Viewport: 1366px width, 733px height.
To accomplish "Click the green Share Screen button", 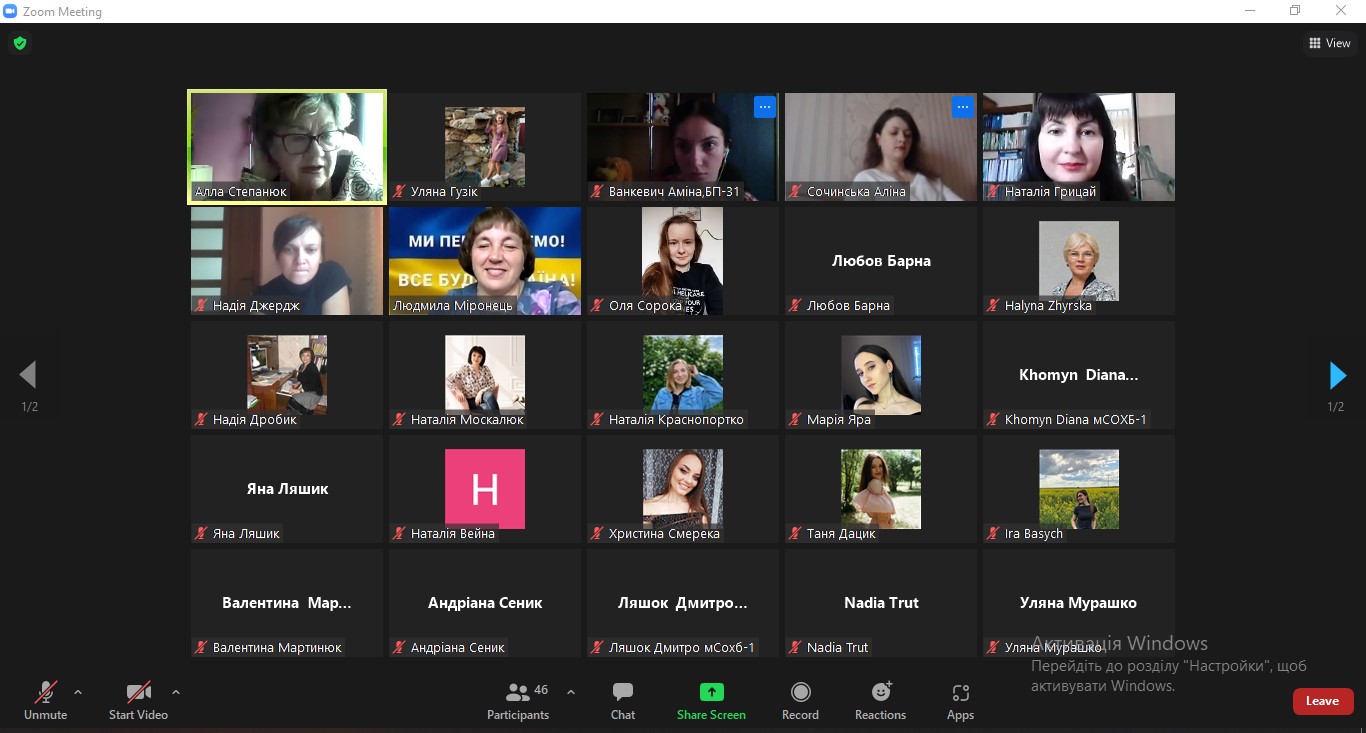I will tap(711, 700).
